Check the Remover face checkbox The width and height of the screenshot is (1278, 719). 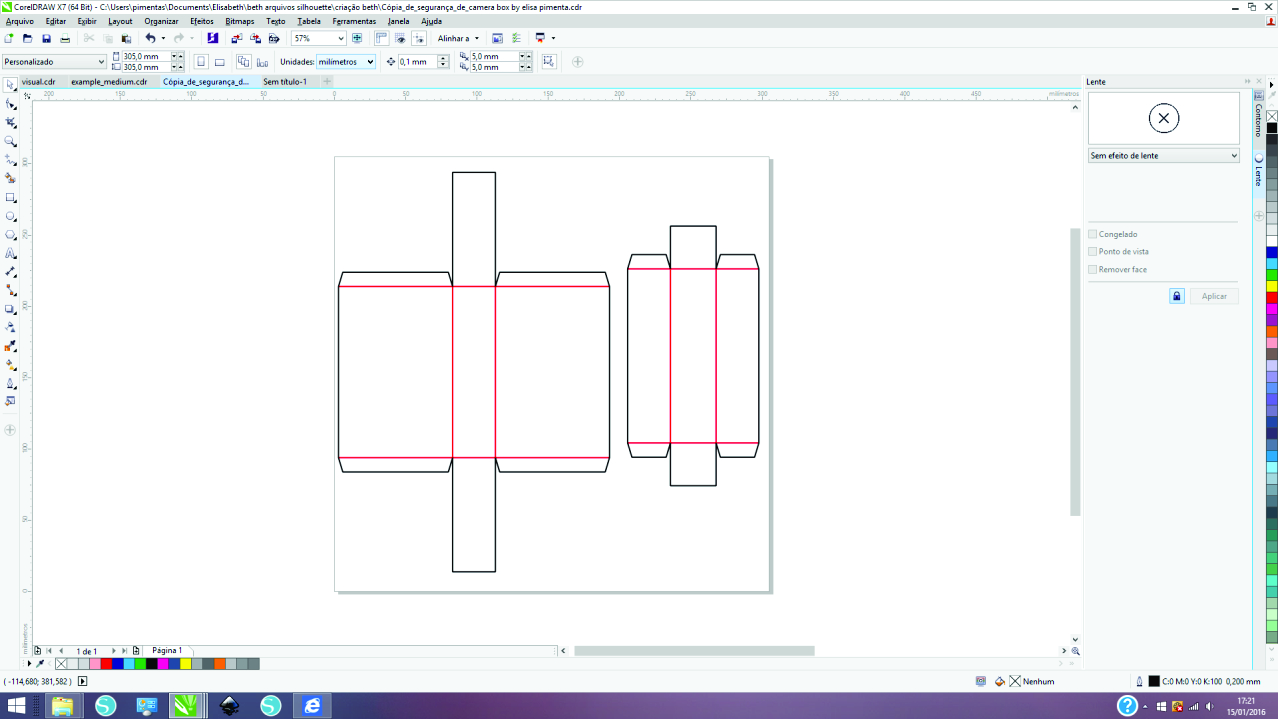point(1093,269)
